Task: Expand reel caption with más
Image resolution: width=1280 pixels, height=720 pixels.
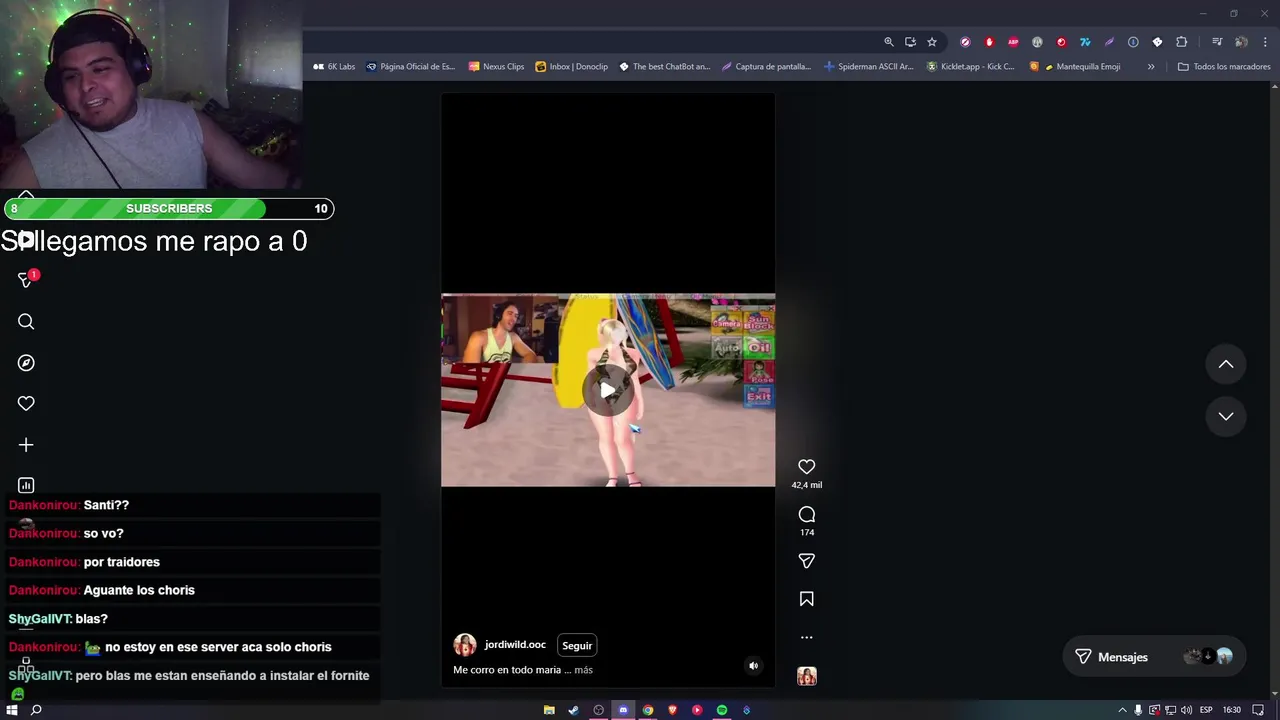Action: click(x=583, y=670)
